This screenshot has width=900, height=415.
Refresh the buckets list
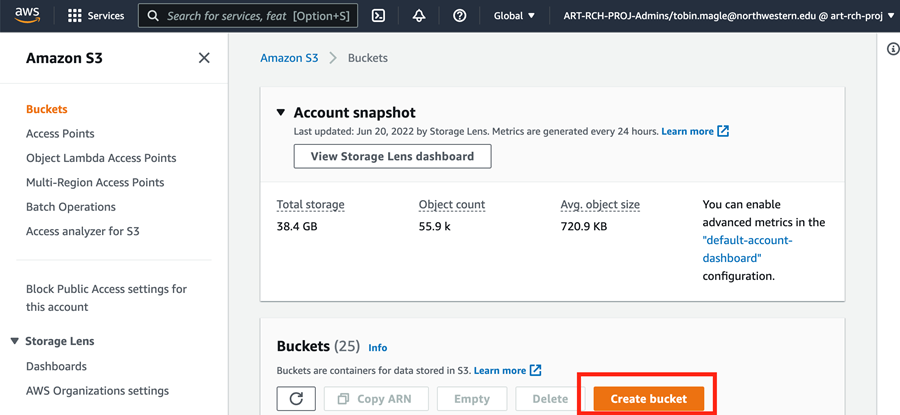coord(296,399)
